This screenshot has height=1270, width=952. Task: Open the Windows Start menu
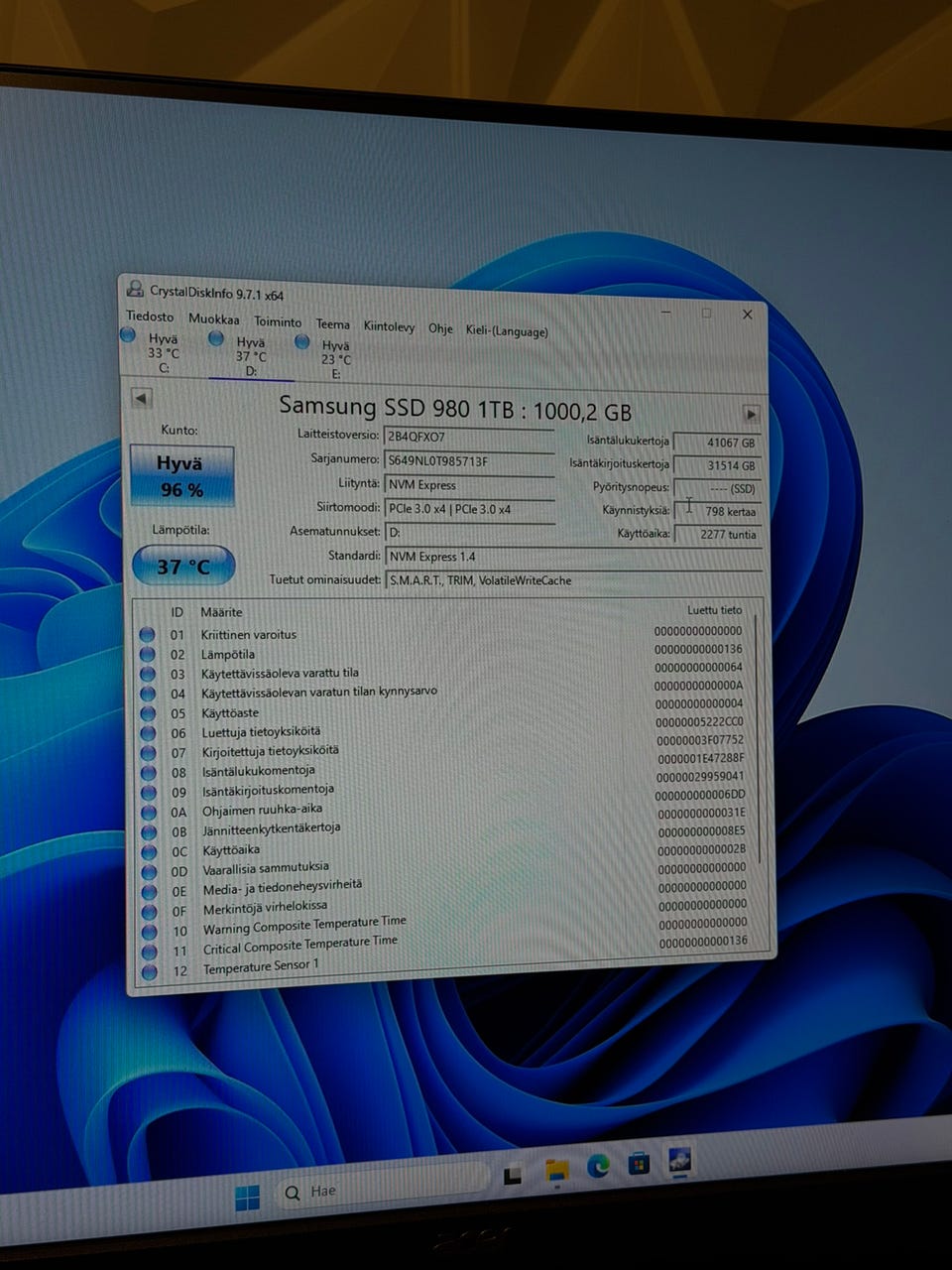tap(247, 1198)
